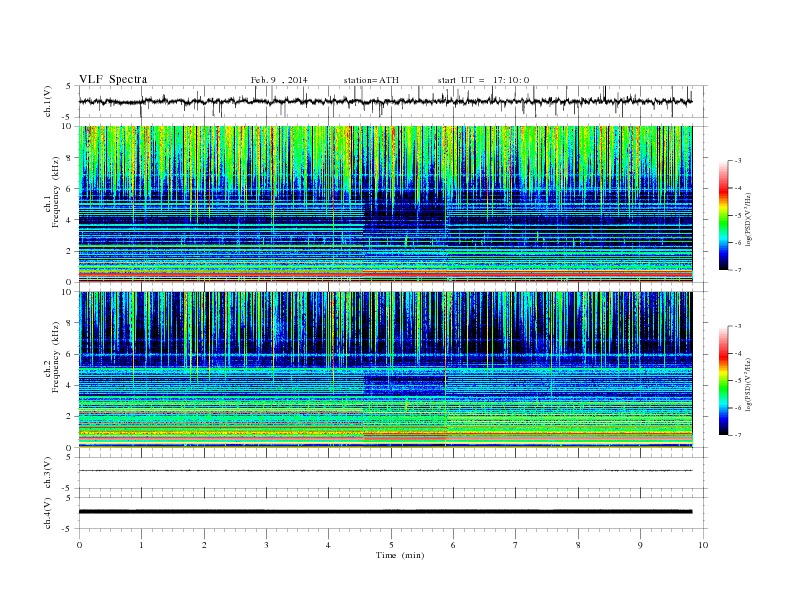
Task: Click the ch.1 waveform trace panel
Action: [x=393, y=101]
